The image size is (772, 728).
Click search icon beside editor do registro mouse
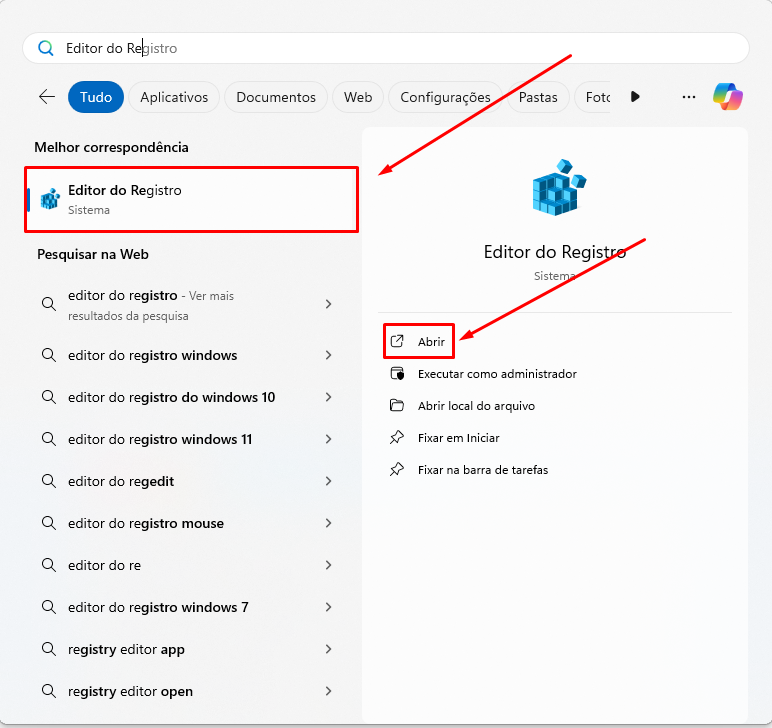click(x=48, y=523)
